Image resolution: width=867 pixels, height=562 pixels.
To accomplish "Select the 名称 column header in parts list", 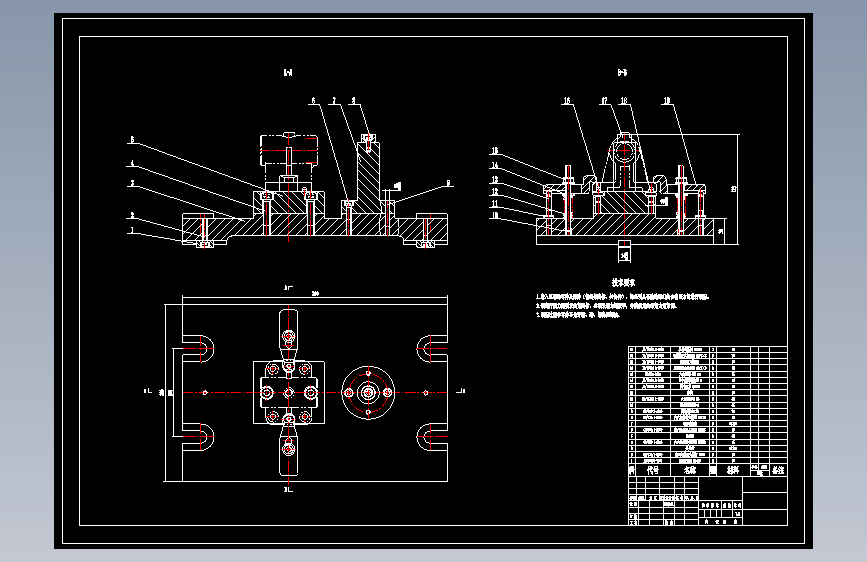I will 690,470.
